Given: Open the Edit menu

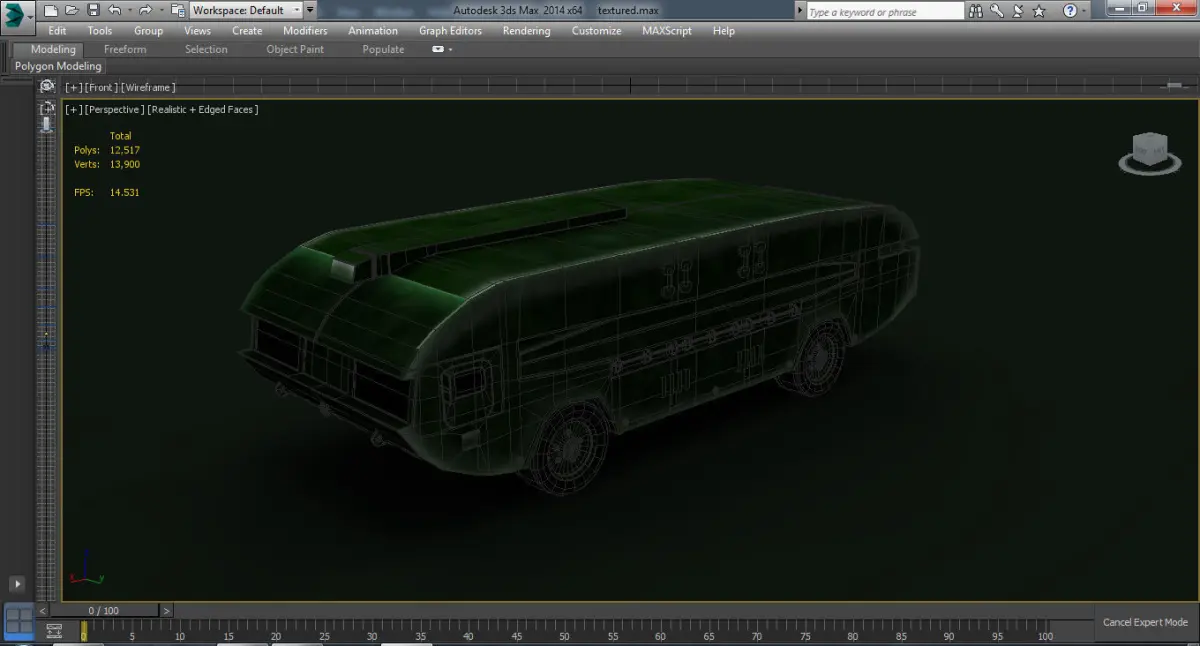Looking at the screenshot, I should (57, 31).
